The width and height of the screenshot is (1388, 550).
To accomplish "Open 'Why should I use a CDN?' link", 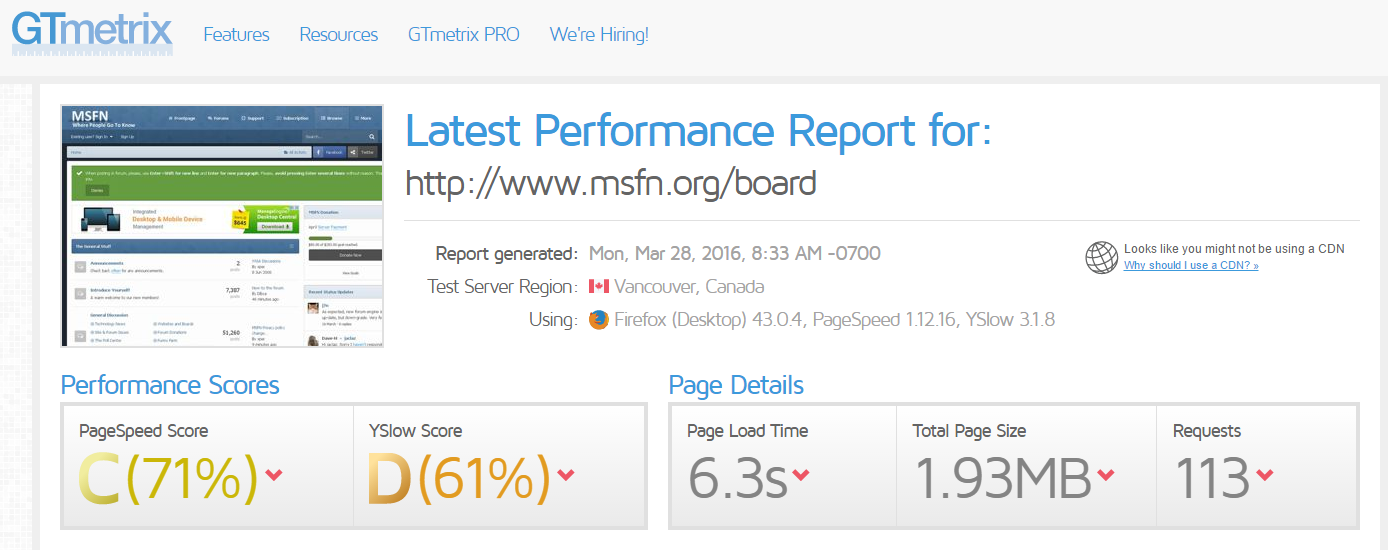I will pos(1191,266).
